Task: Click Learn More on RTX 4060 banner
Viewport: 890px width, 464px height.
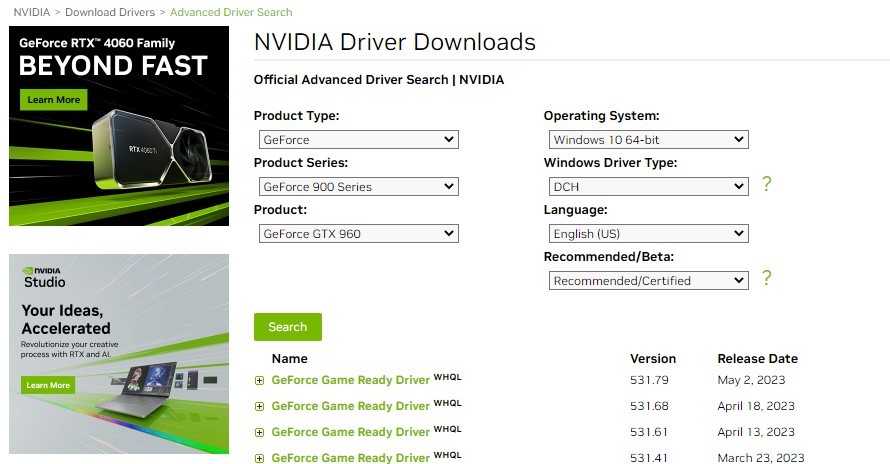Action: 54,100
